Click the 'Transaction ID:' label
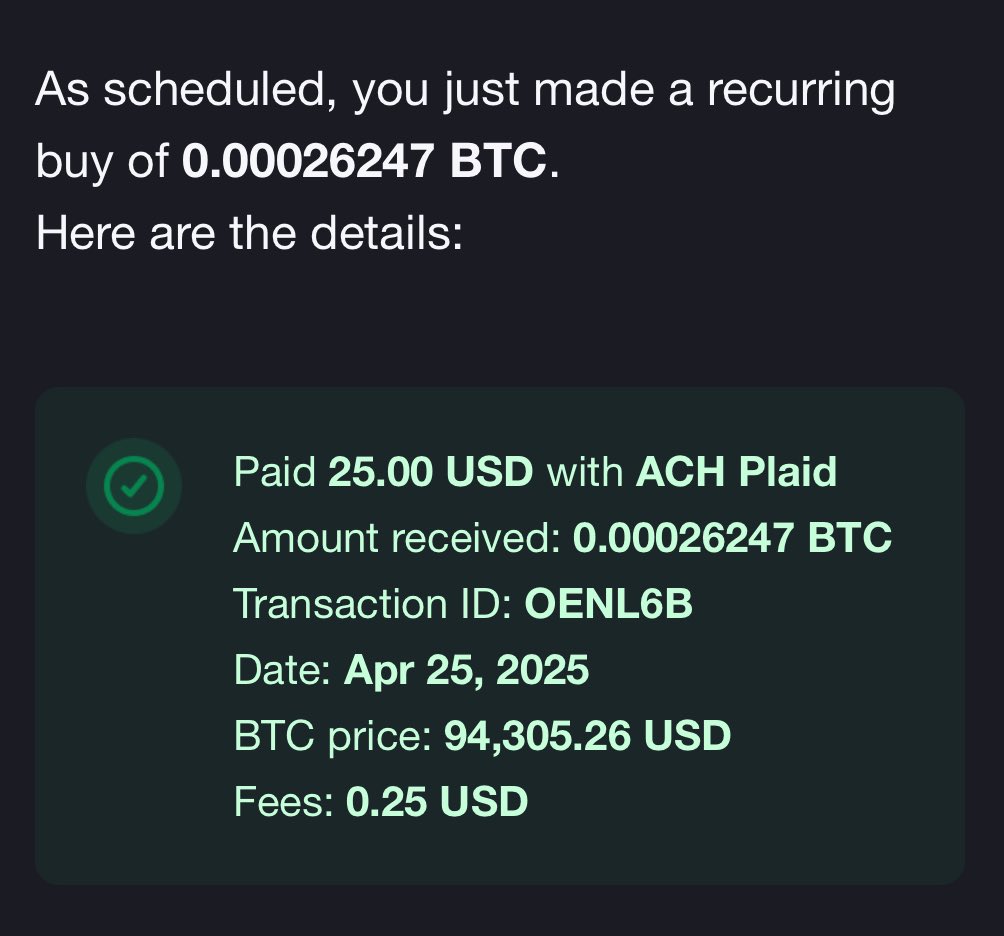This screenshot has height=936, width=1004. tap(373, 604)
